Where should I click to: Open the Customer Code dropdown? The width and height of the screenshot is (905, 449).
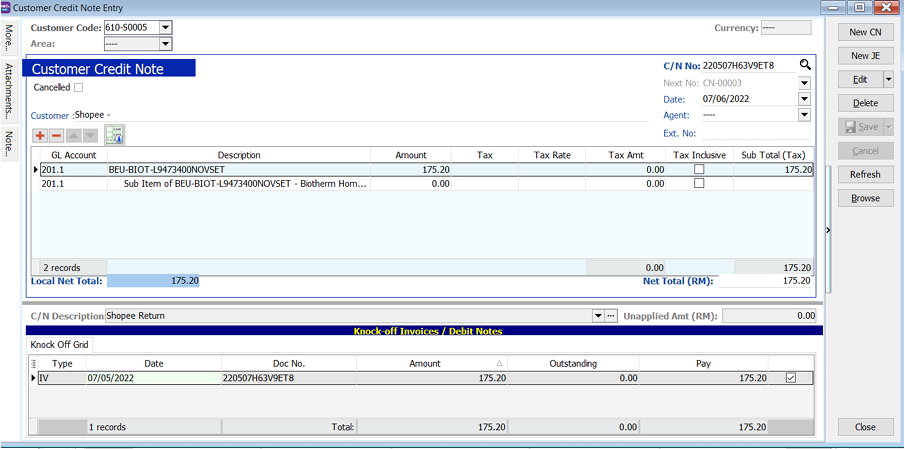[166, 28]
